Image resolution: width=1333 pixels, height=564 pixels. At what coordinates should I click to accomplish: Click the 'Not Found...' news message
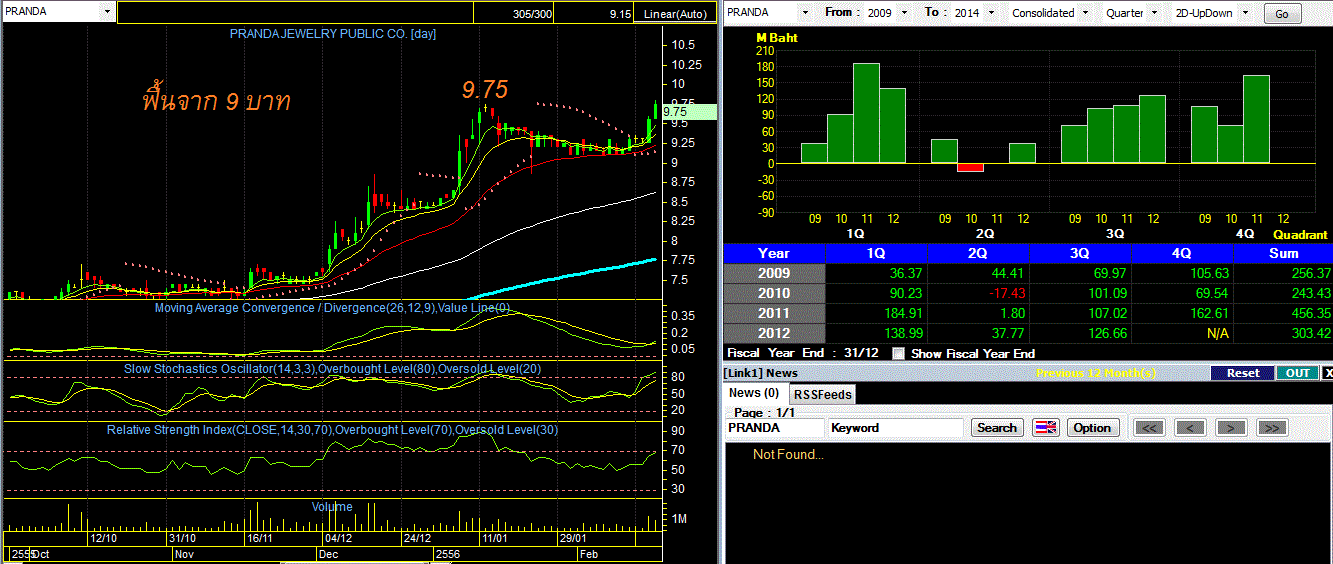tap(788, 455)
